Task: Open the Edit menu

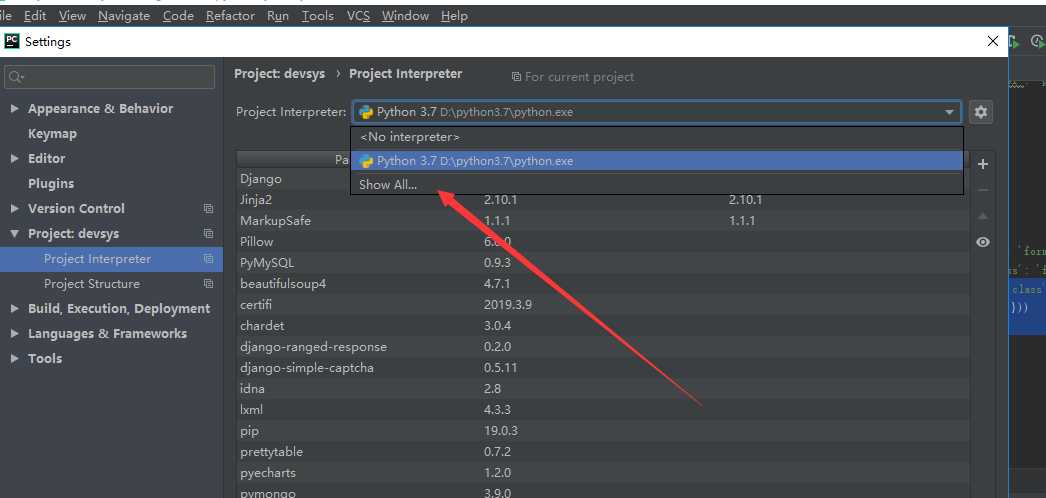Action: 35,15
